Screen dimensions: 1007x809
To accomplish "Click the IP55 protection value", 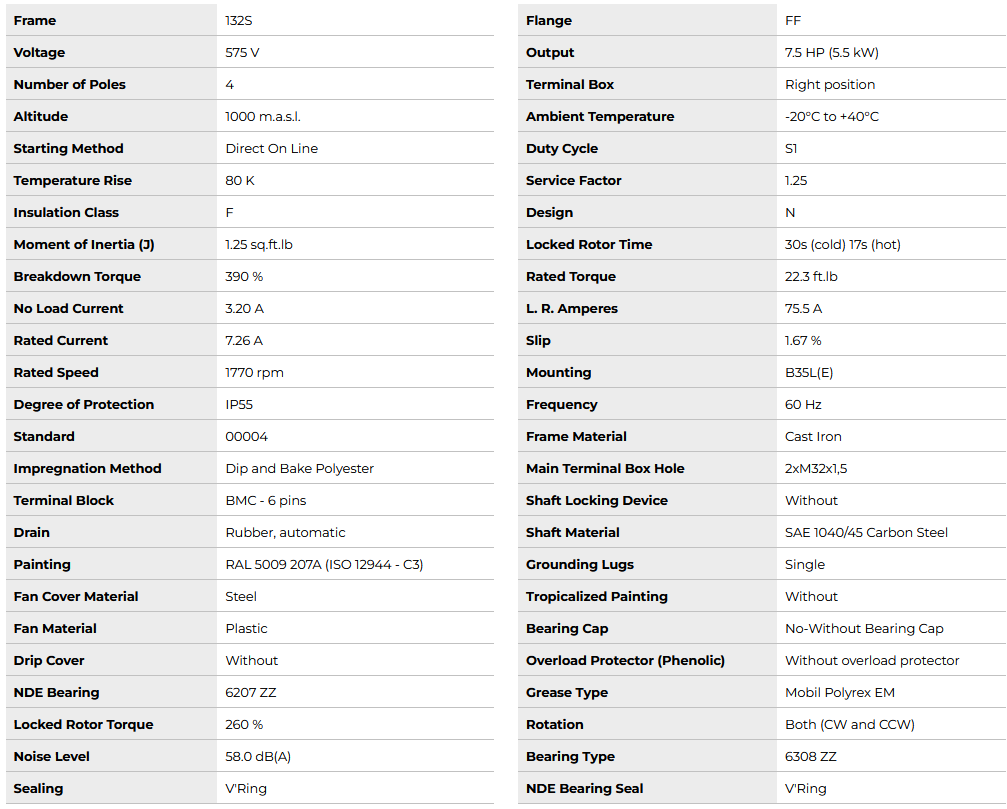I will click(x=240, y=405).
